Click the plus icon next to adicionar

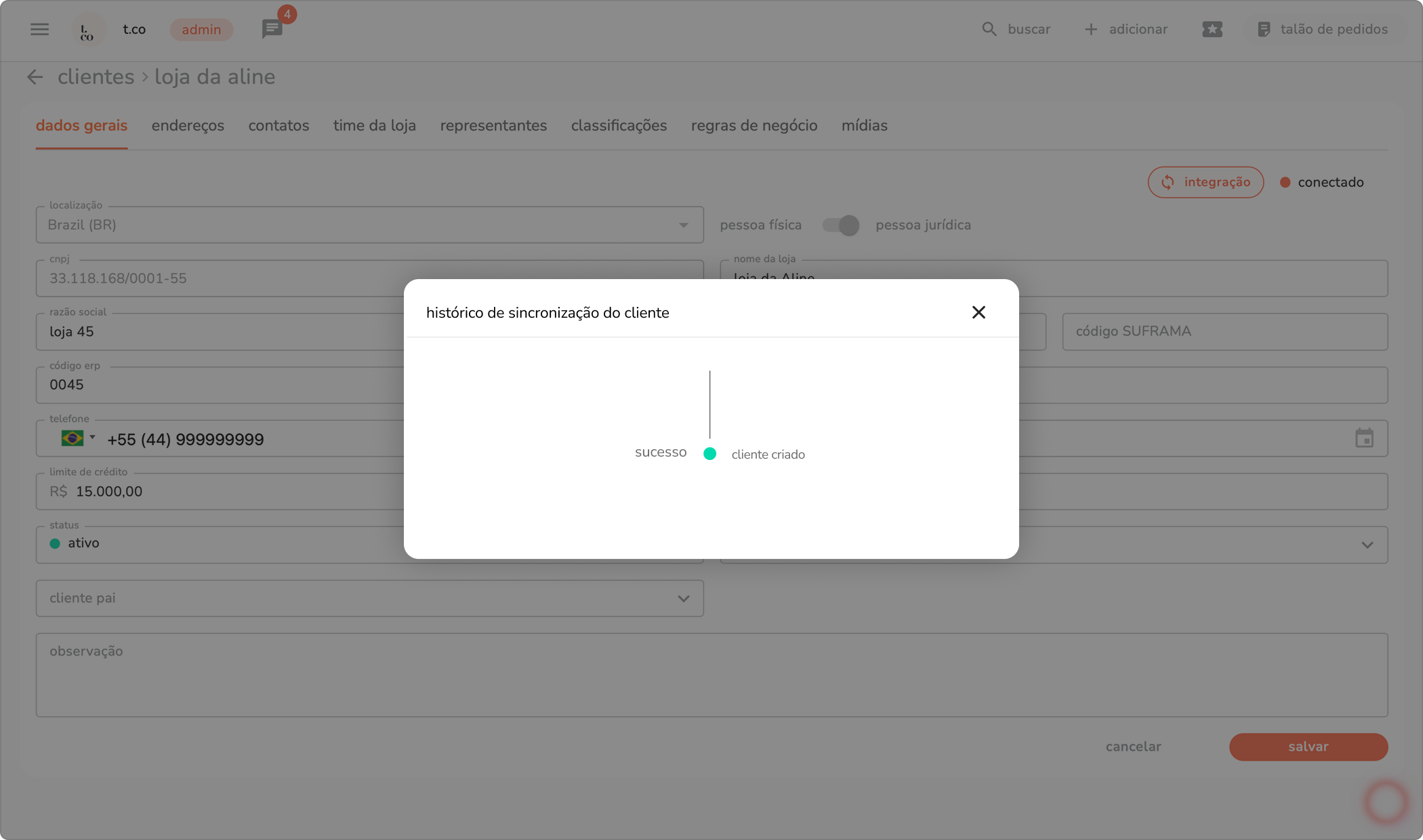(x=1090, y=29)
